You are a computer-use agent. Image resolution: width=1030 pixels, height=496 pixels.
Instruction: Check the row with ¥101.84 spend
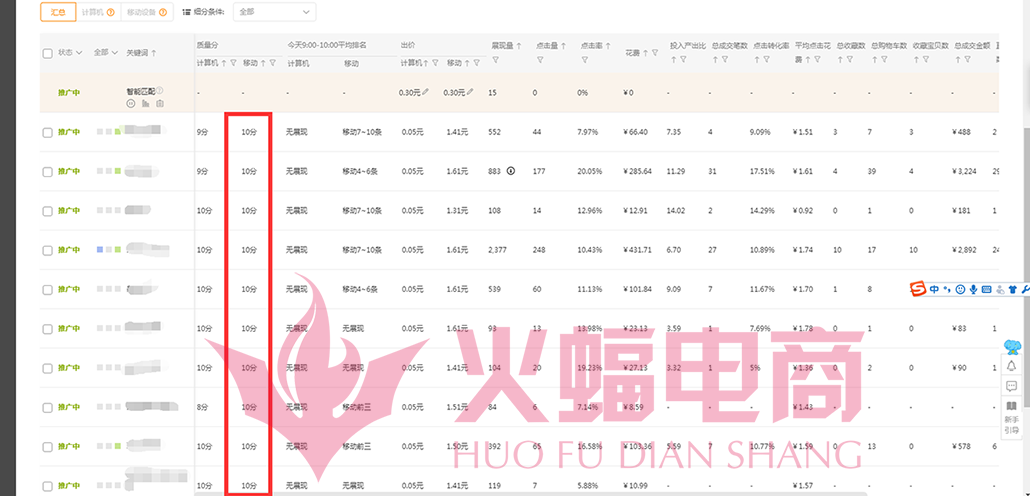pos(47,290)
